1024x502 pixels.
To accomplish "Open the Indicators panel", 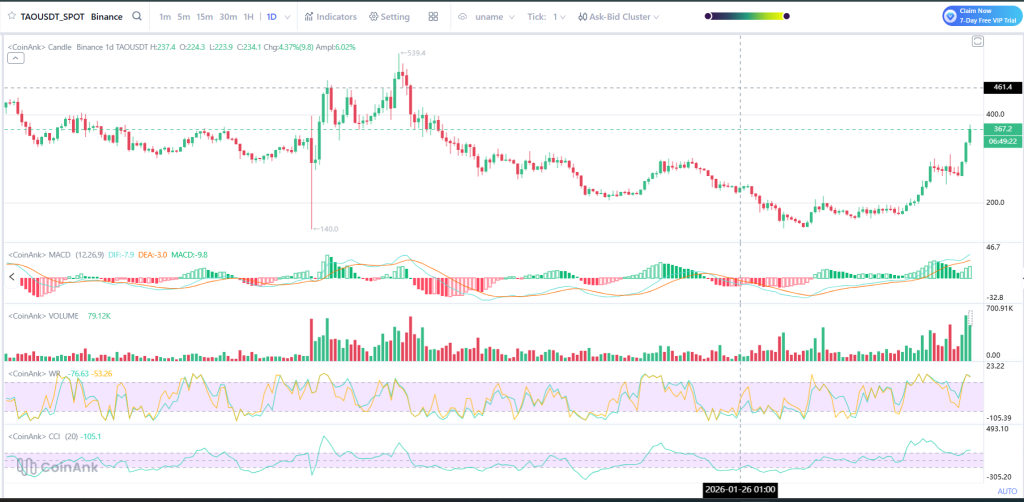I will pyautogui.click(x=330, y=17).
